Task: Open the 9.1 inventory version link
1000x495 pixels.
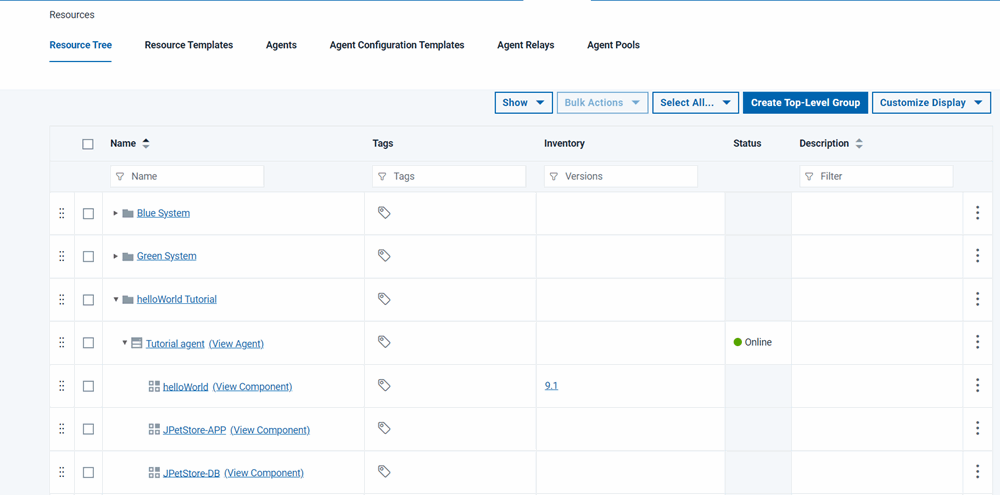Action: (551, 385)
